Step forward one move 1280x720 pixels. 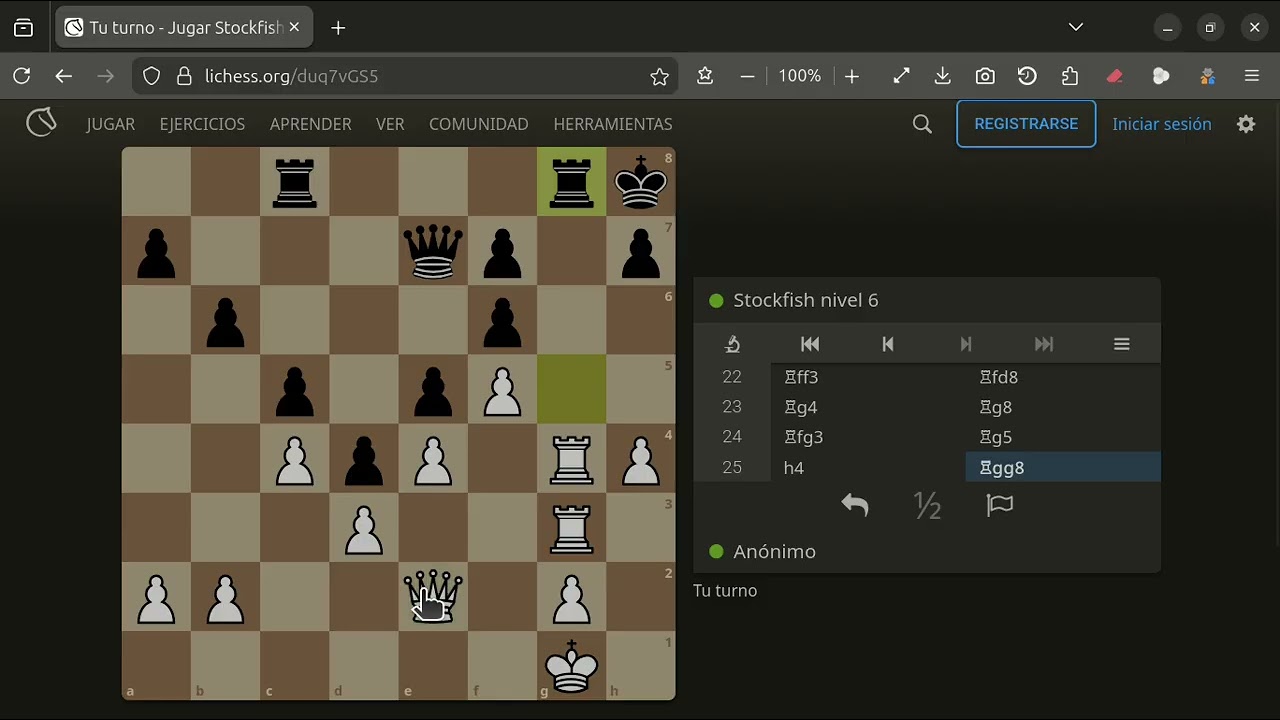coord(966,344)
